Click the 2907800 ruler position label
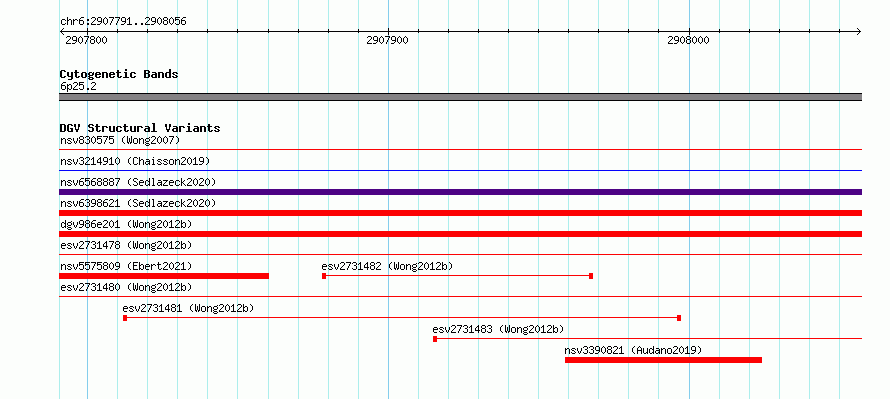890x399 pixels. point(86,41)
